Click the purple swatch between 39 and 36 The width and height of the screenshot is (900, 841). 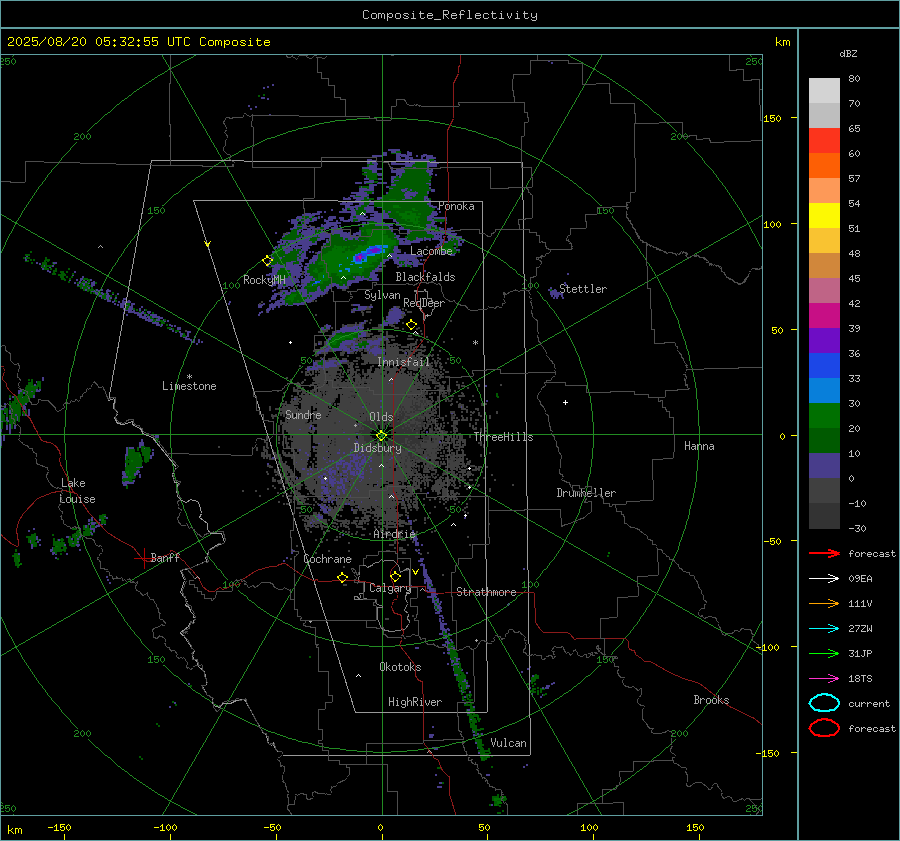pos(824,340)
